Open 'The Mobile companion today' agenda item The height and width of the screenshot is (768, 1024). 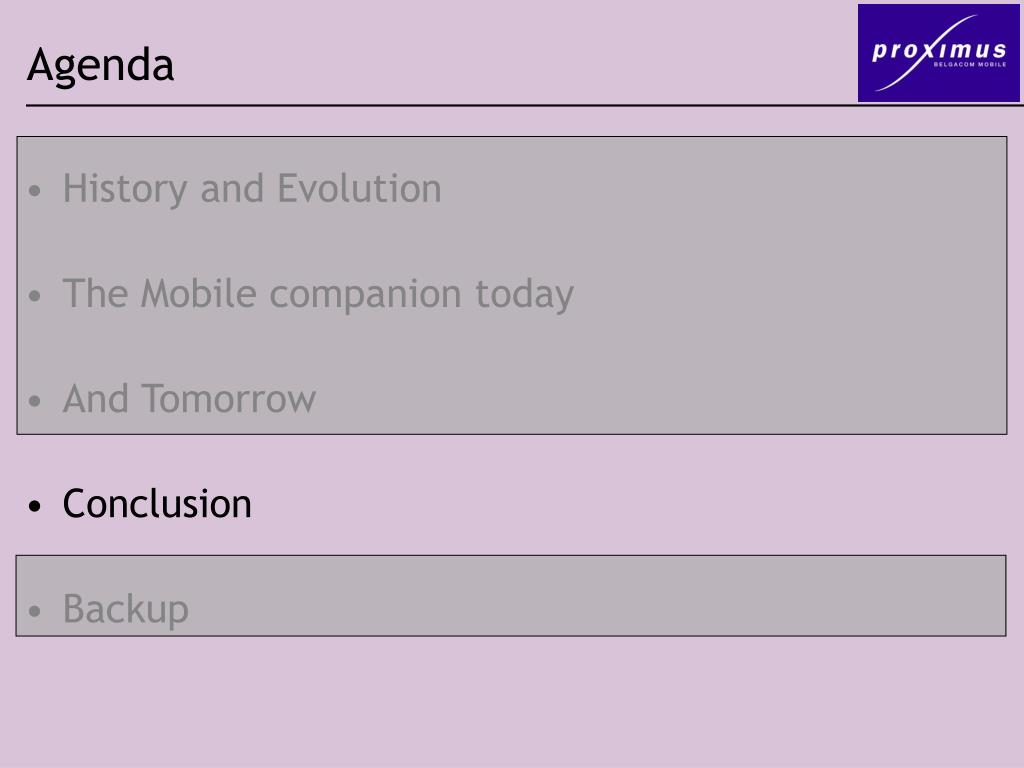click(x=318, y=295)
